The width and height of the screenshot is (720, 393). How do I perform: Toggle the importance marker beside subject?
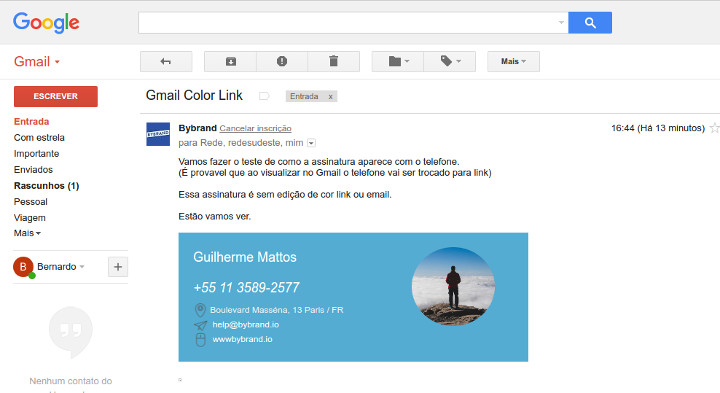pyautogui.click(x=264, y=96)
